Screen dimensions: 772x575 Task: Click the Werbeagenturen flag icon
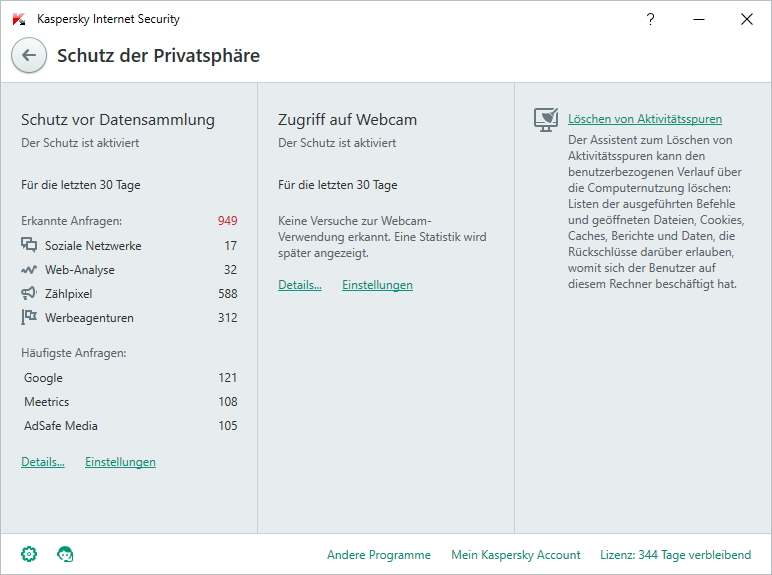29,317
